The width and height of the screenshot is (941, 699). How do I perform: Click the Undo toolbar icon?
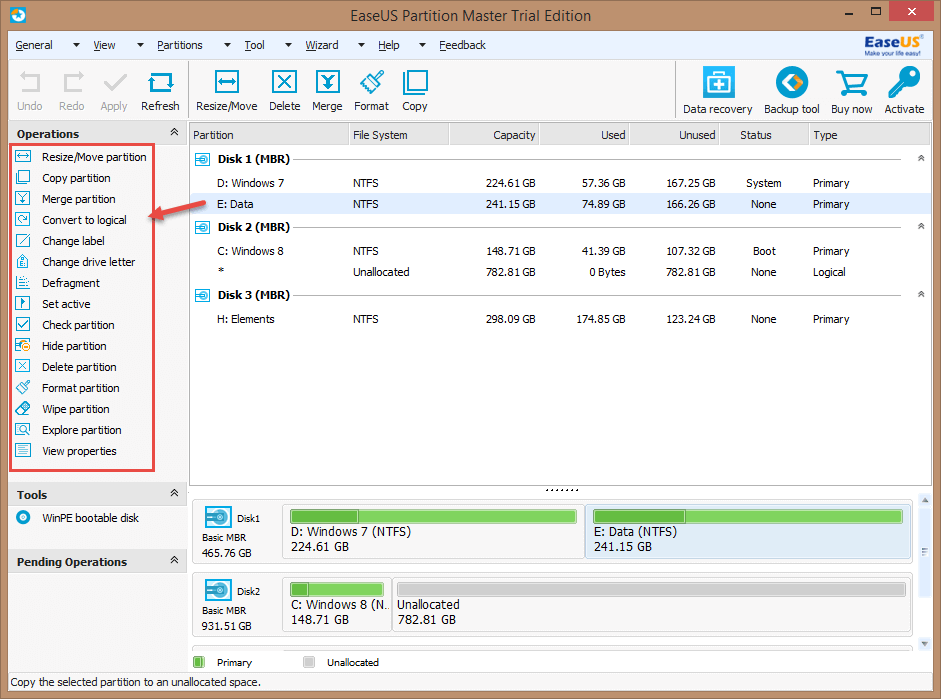29,90
